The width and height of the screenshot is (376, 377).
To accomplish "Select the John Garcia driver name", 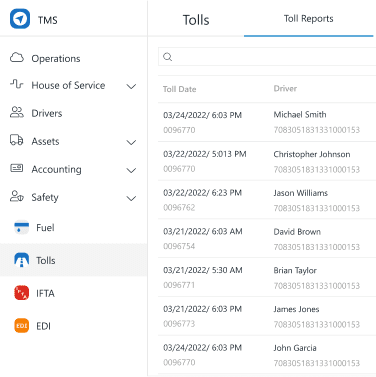I will click(295, 348).
